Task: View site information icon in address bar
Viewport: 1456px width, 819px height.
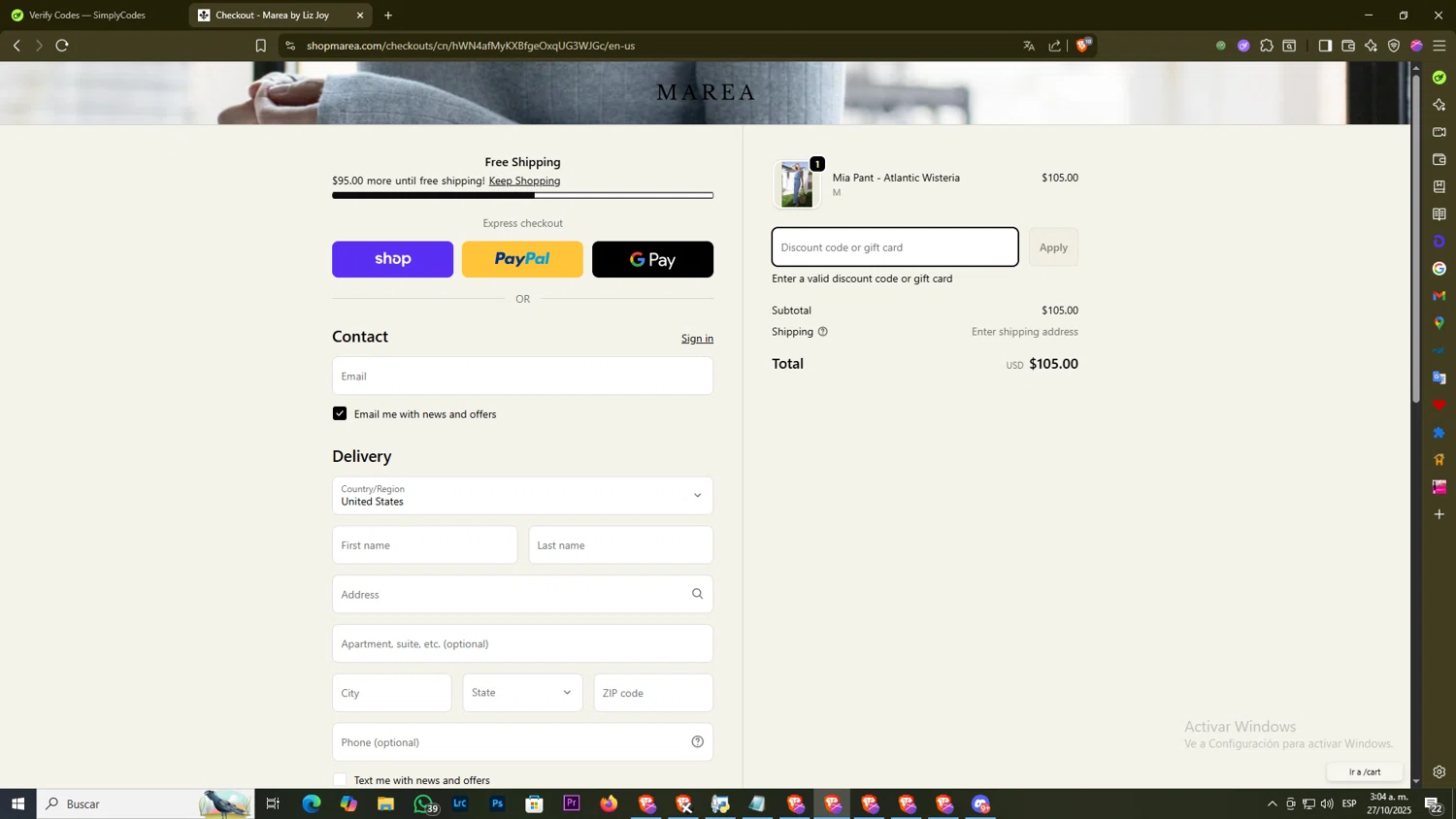Action: pos(290,46)
